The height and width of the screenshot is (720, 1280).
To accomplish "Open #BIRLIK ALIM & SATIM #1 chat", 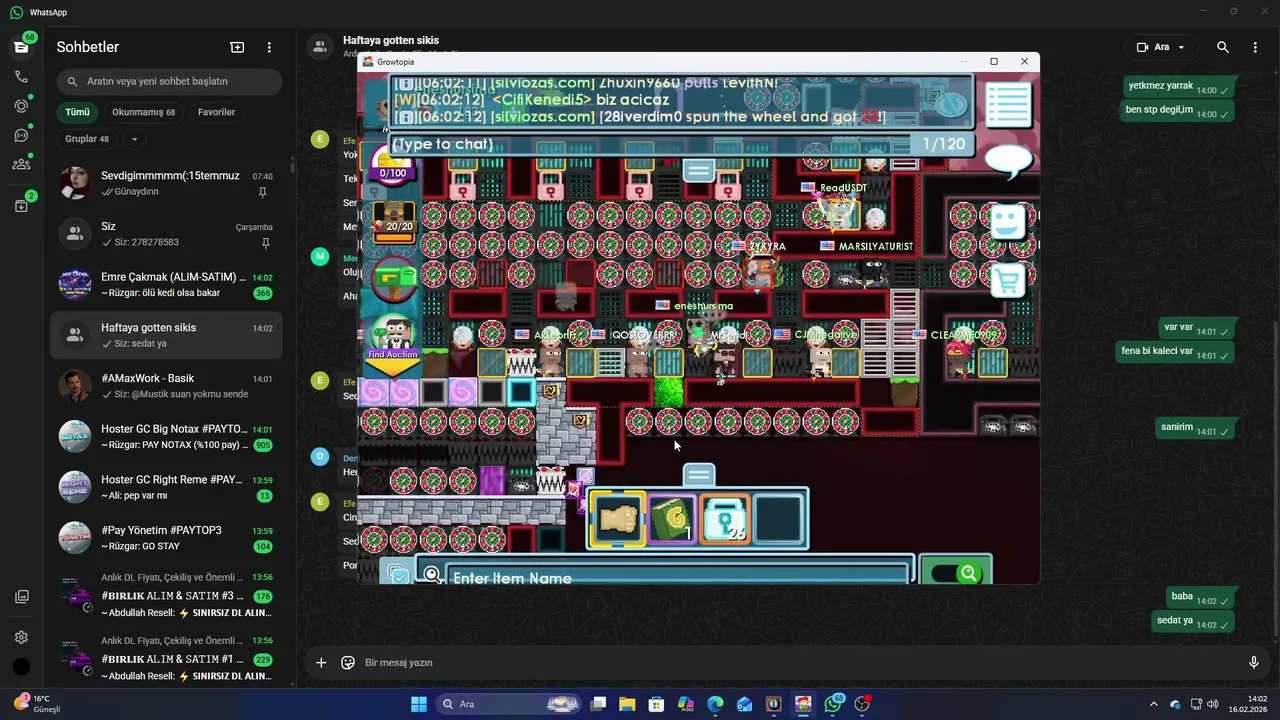I will pyautogui.click(x=166, y=660).
